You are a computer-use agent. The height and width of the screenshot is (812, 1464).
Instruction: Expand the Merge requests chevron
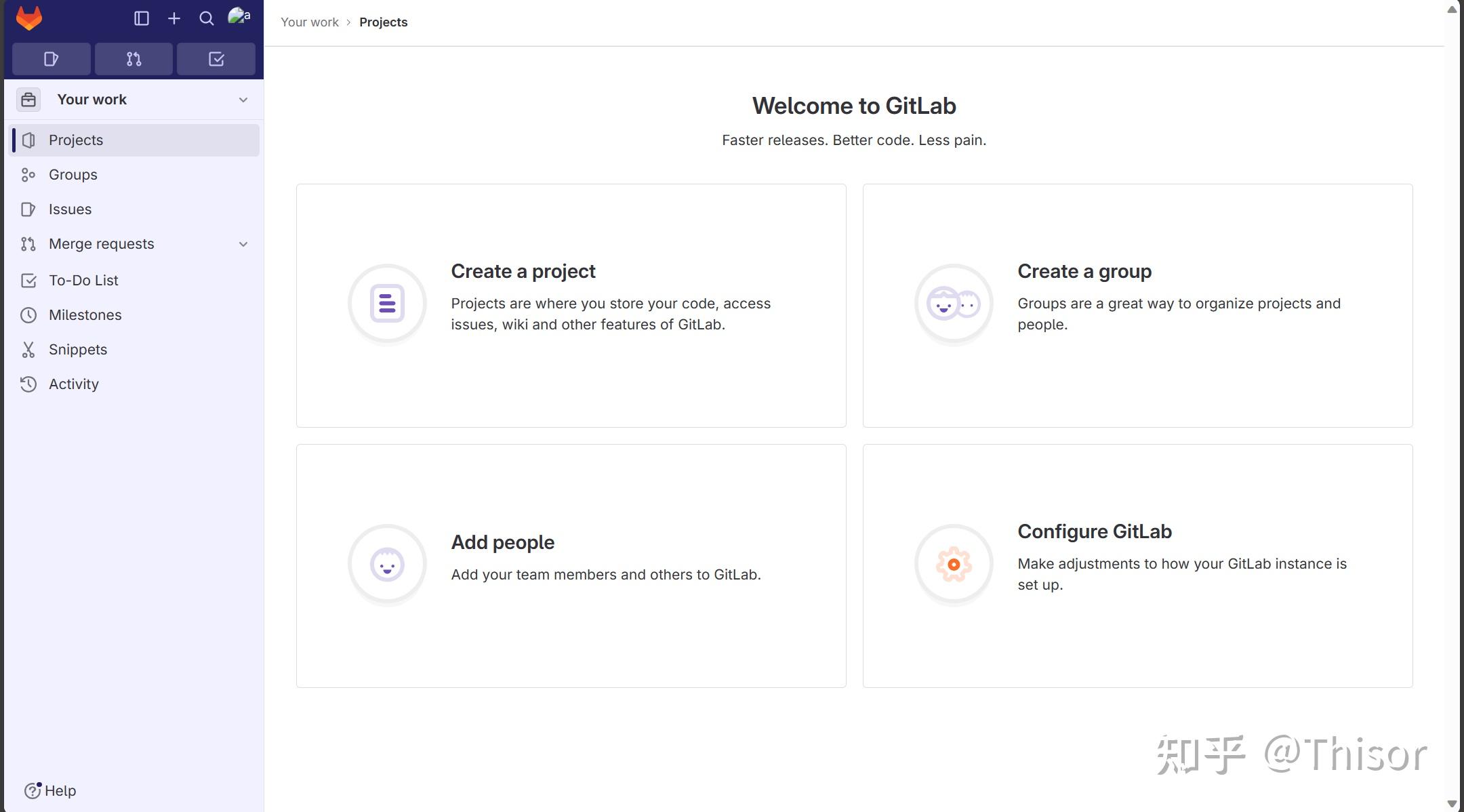tap(243, 243)
